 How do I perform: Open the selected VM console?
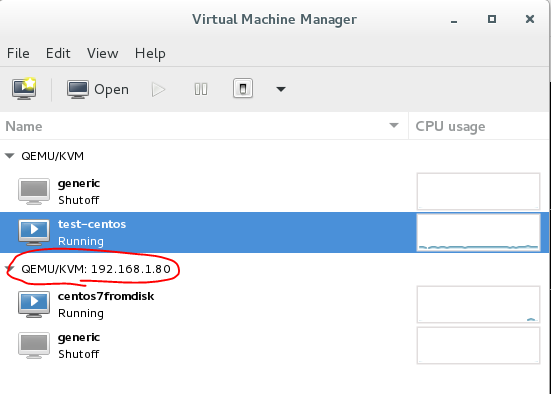pos(98,89)
